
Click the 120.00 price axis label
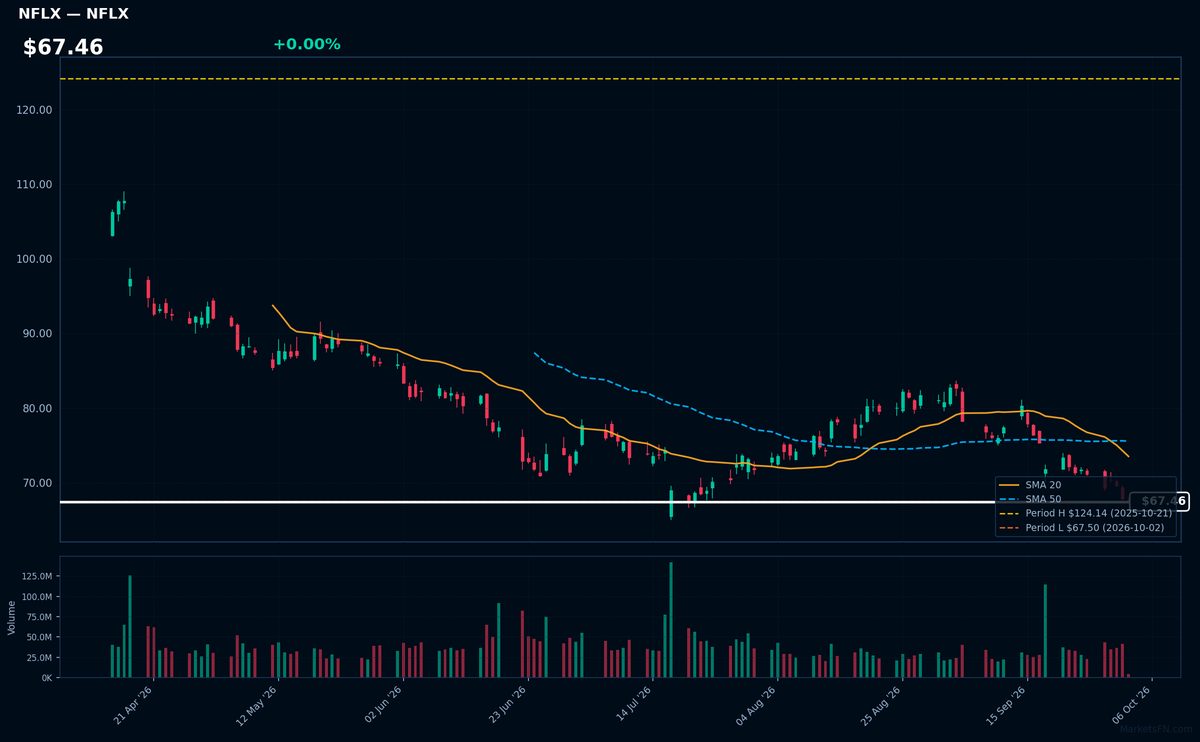tap(34, 110)
